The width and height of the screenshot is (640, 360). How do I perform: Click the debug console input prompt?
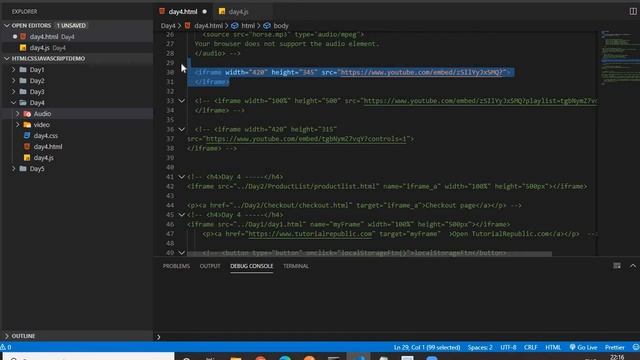pos(158,337)
